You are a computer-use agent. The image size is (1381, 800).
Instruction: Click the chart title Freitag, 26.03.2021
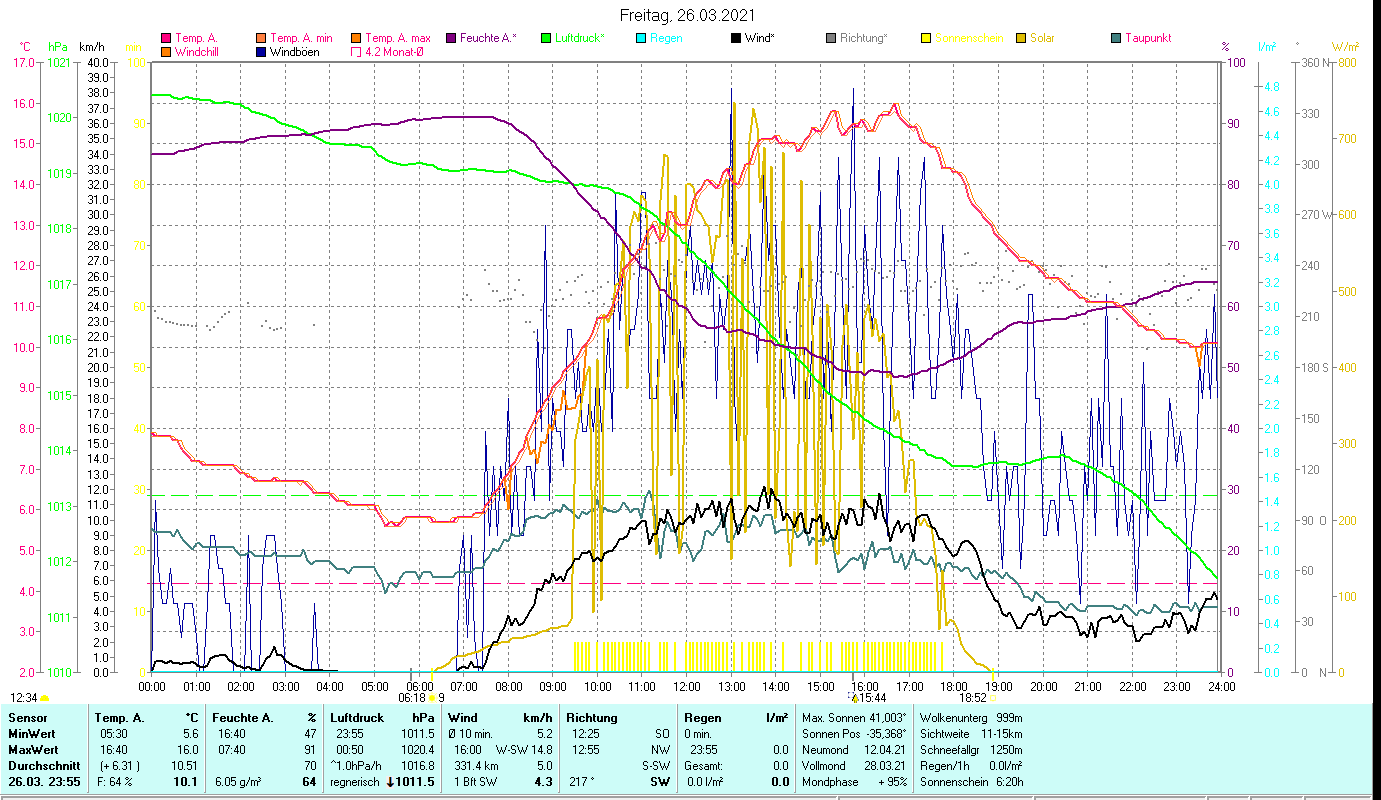pos(688,15)
